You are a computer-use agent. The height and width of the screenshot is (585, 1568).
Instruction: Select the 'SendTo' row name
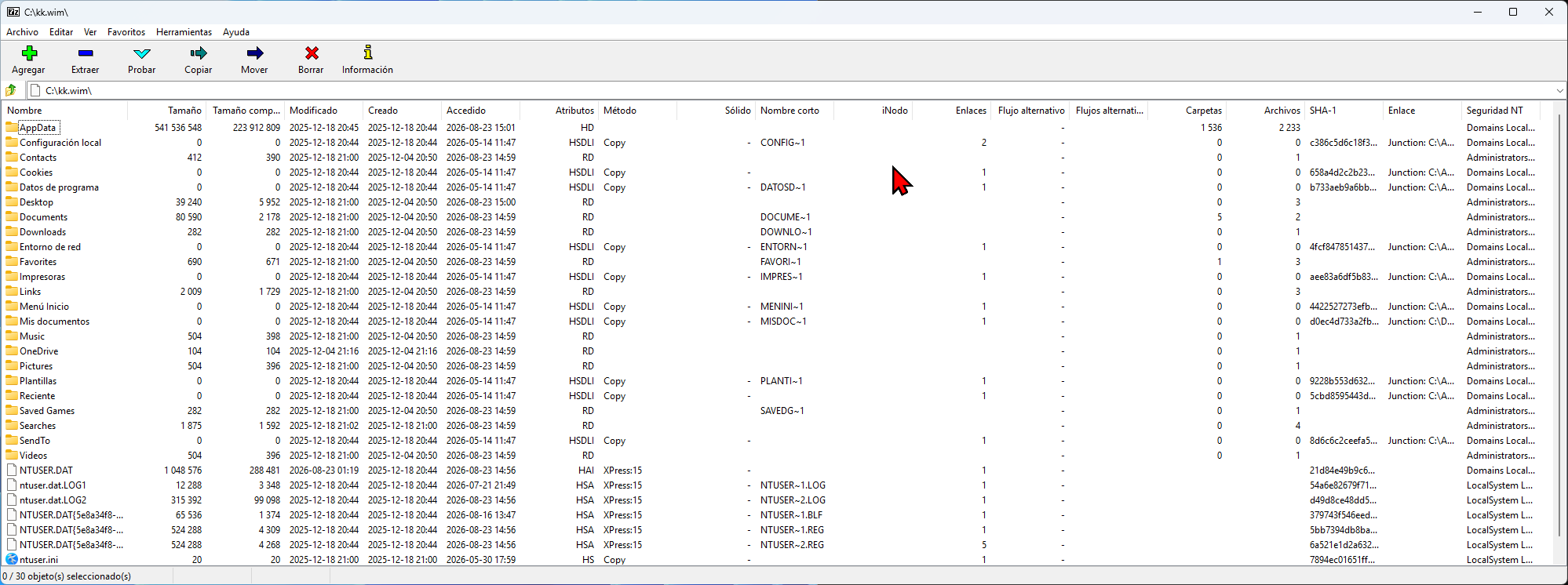point(35,441)
